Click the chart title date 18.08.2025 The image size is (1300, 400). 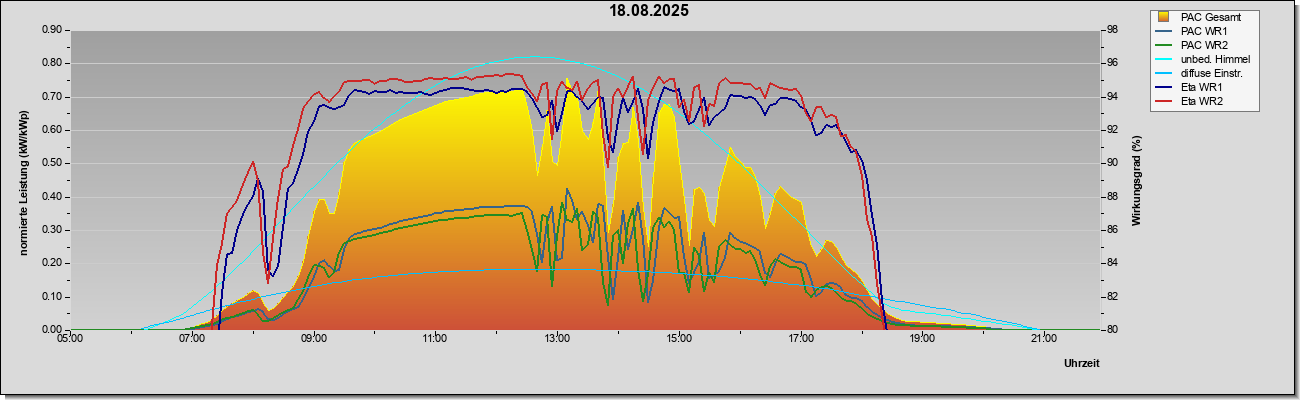(x=650, y=11)
